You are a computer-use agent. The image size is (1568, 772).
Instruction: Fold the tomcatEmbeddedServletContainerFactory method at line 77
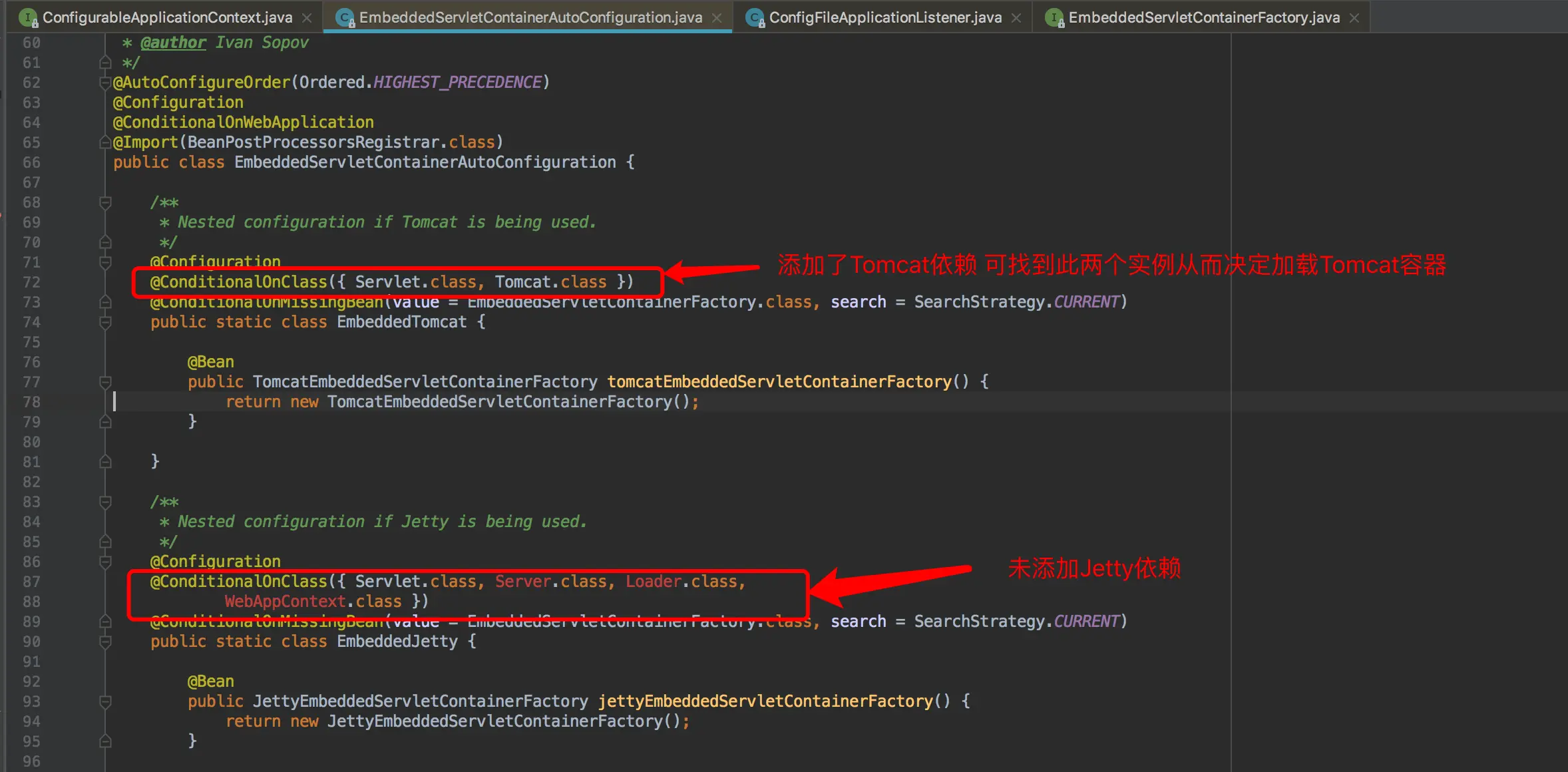click(104, 382)
